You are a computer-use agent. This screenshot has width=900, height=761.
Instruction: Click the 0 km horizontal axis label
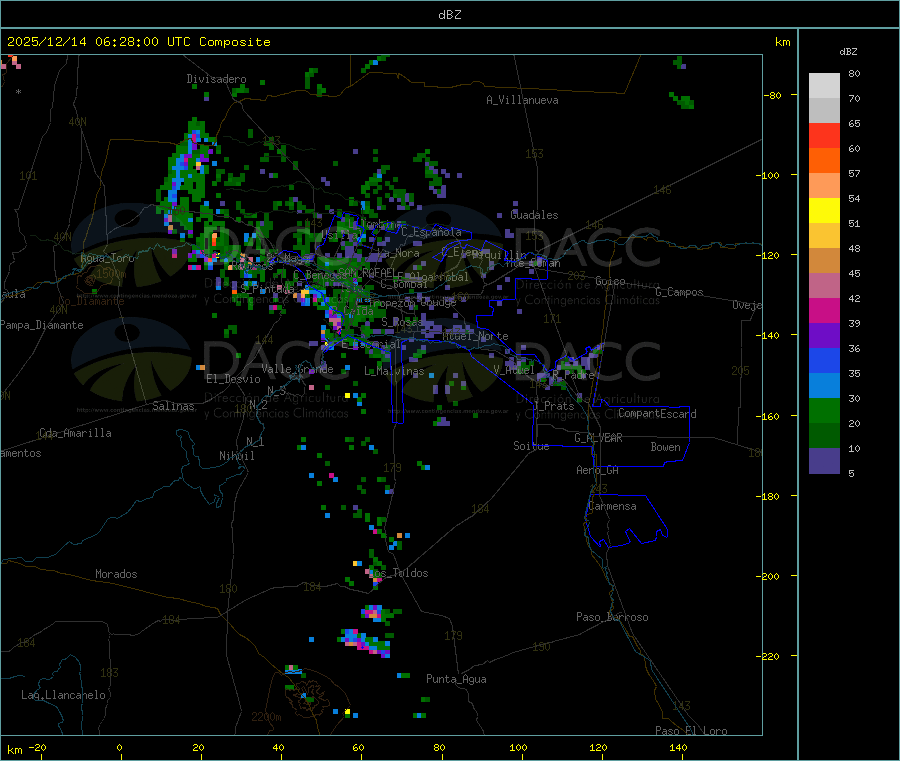[x=119, y=747]
